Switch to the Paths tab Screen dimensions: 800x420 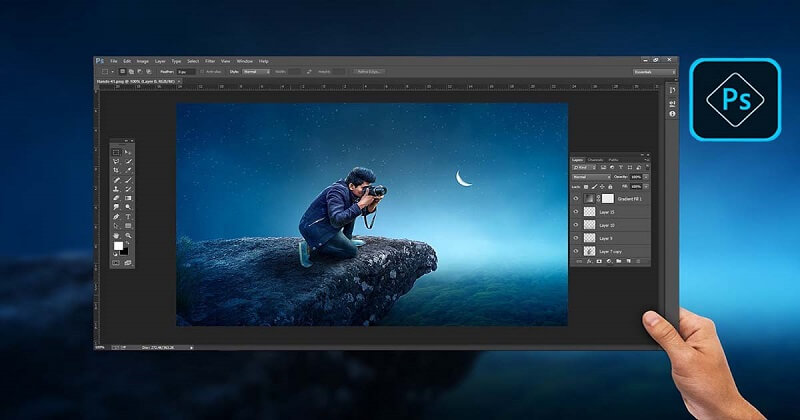[x=613, y=160]
